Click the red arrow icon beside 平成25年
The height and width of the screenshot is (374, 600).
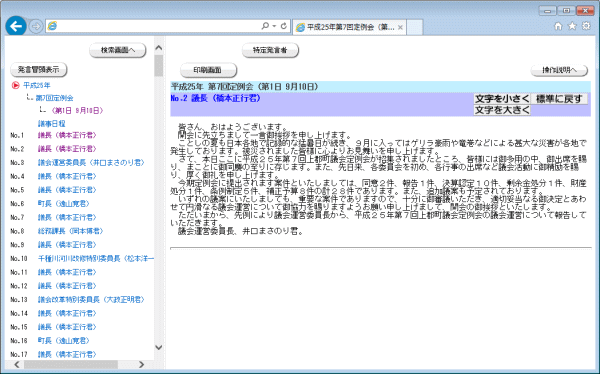pyautogui.click(x=15, y=85)
